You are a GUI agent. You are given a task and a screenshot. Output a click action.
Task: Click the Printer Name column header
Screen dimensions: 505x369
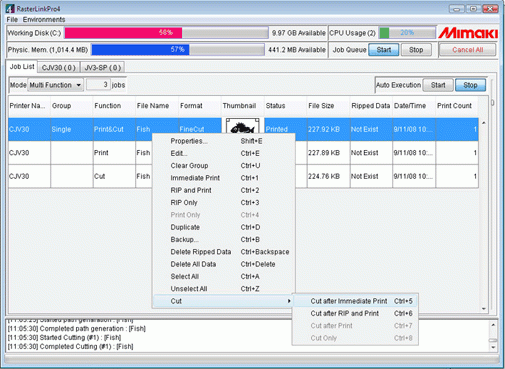(29, 106)
